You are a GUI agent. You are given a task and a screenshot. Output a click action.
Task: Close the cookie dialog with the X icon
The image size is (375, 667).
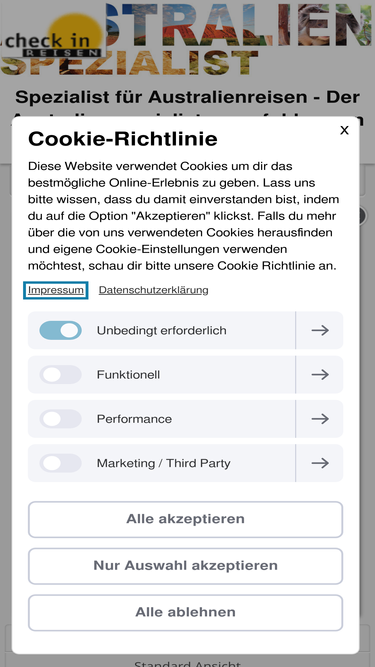pyautogui.click(x=344, y=130)
